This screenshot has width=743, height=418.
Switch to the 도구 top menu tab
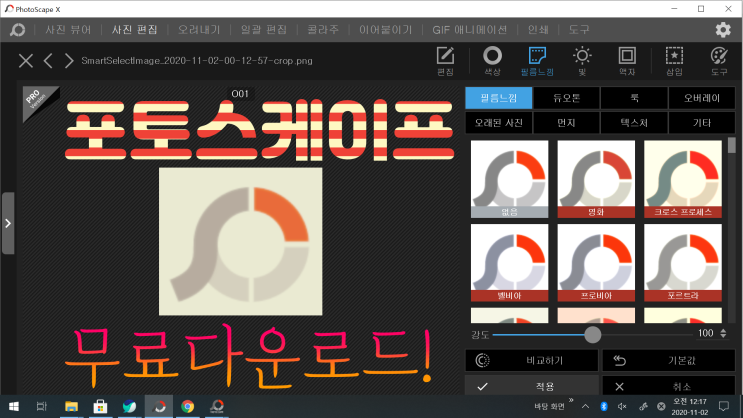click(579, 30)
